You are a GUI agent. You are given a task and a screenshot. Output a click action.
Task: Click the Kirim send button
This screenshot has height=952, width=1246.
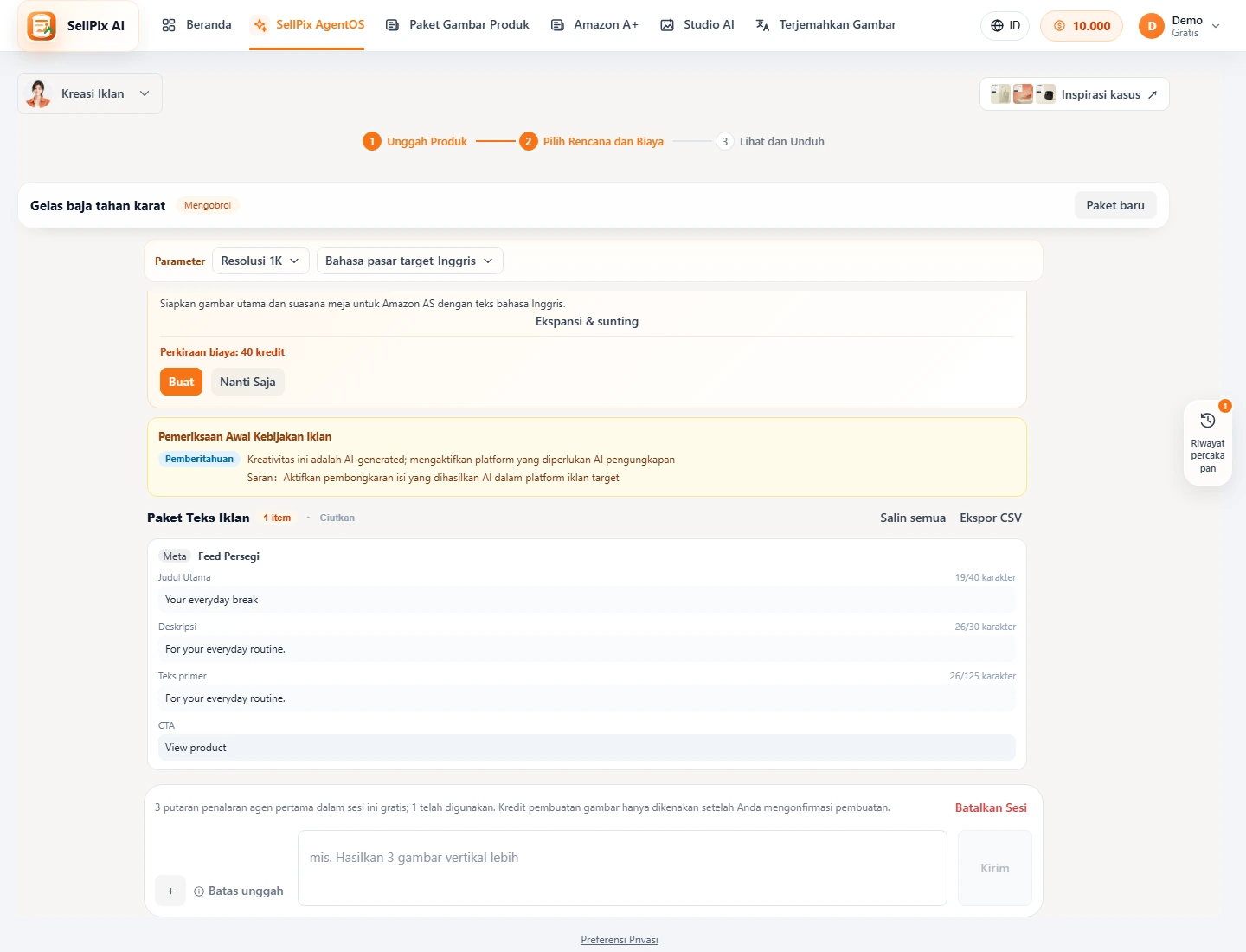click(x=995, y=868)
